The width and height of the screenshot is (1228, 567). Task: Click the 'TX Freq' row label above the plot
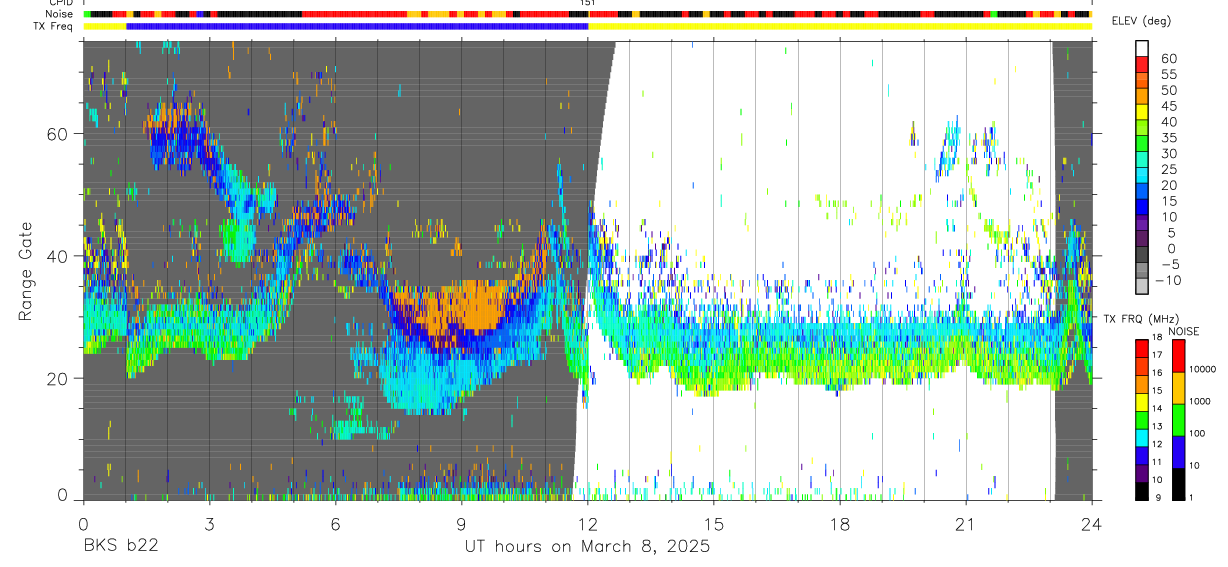55,25
